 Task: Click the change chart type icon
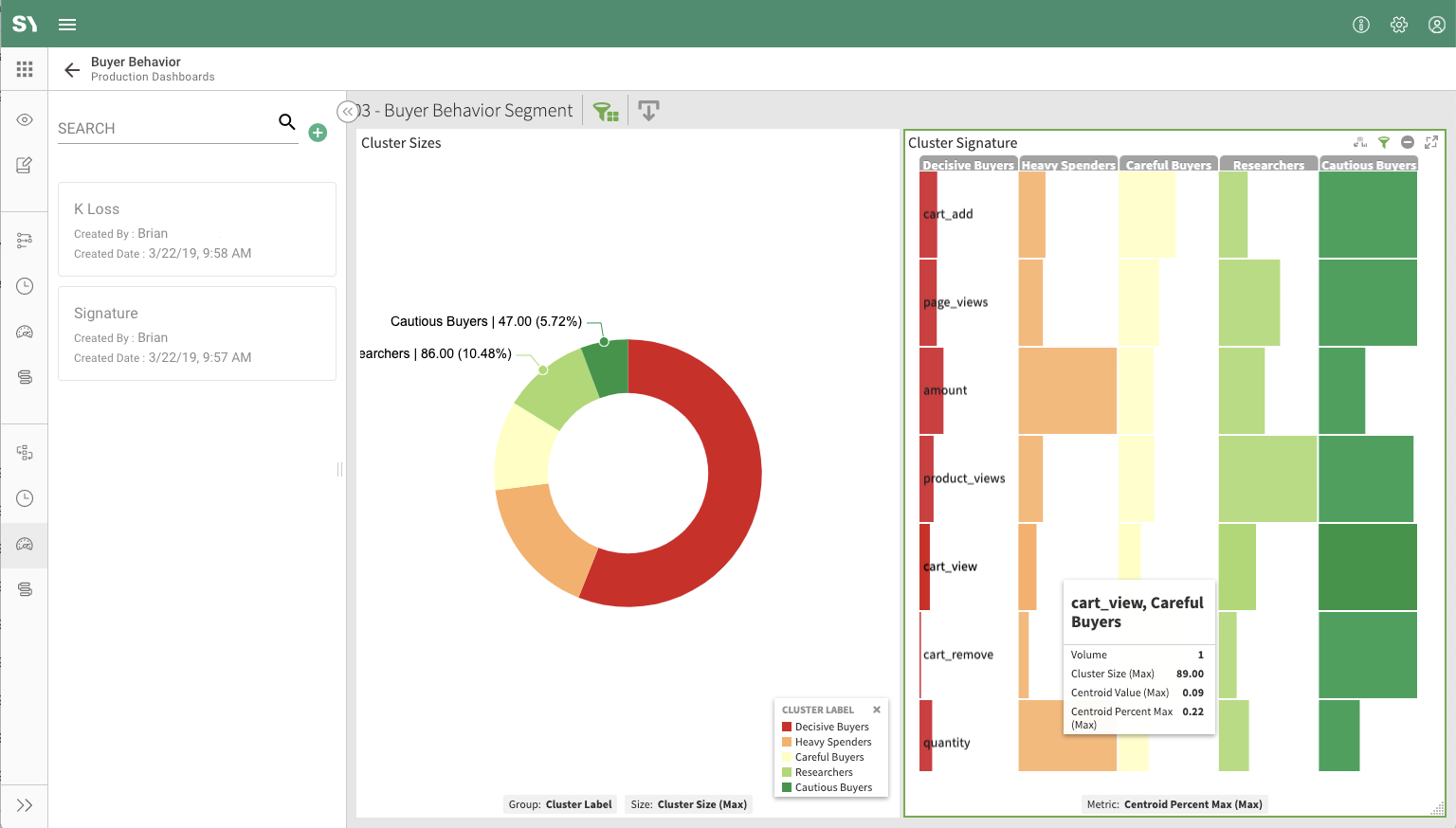click(x=1360, y=142)
